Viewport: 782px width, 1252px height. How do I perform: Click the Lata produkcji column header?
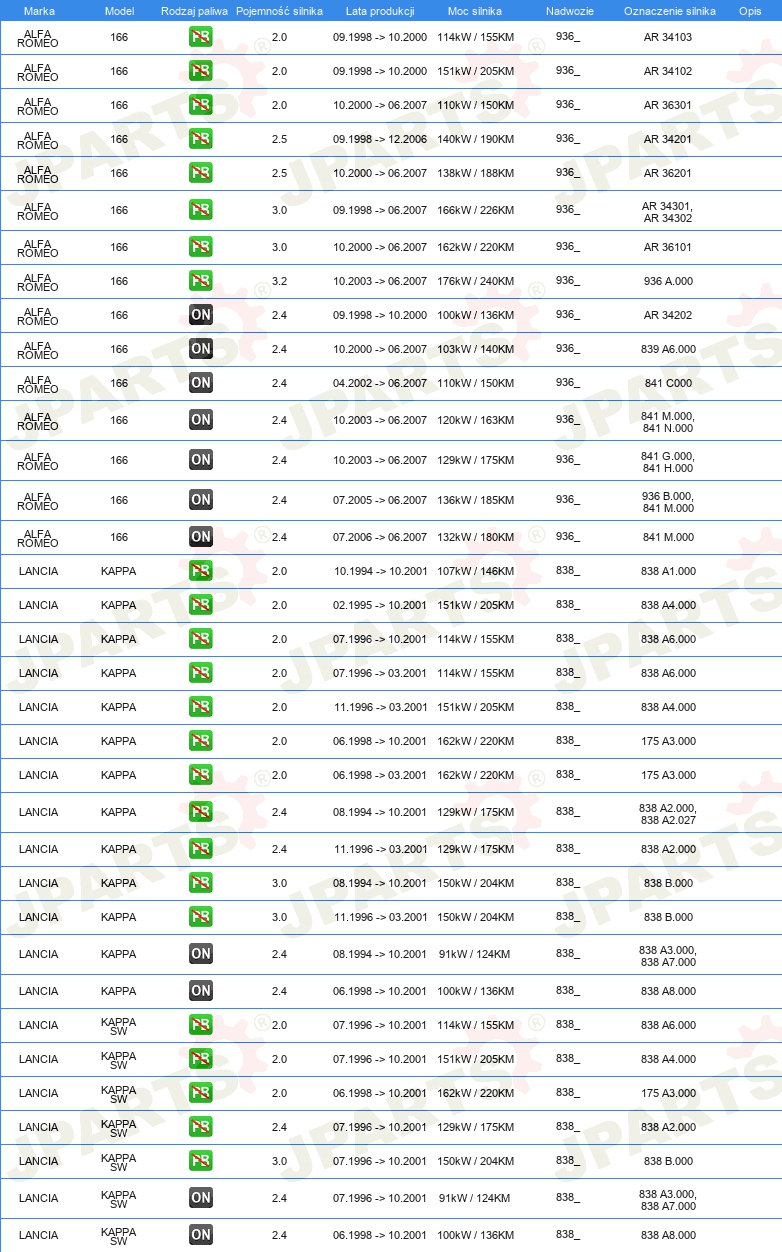380,10
